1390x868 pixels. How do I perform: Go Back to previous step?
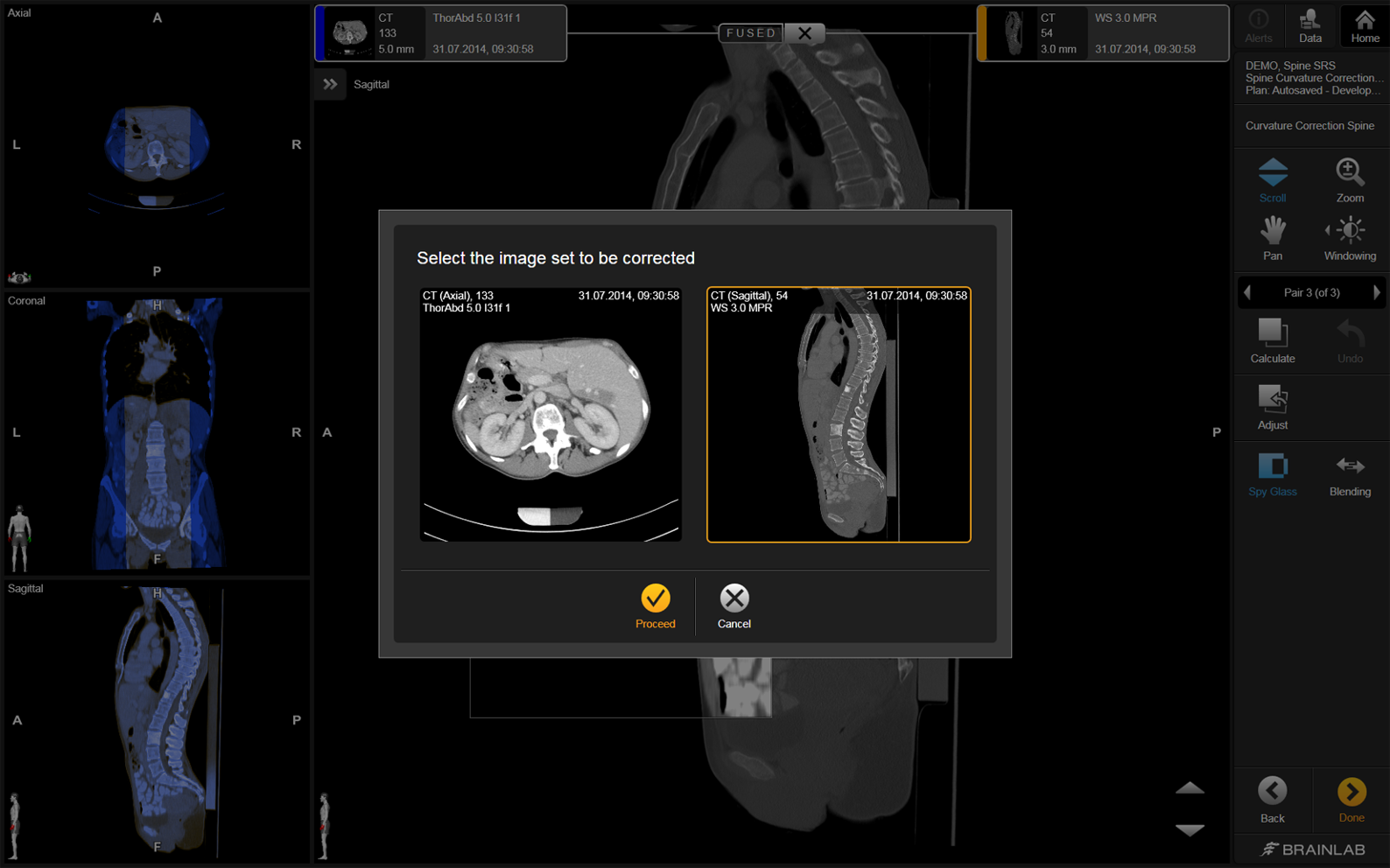tap(1272, 800)
